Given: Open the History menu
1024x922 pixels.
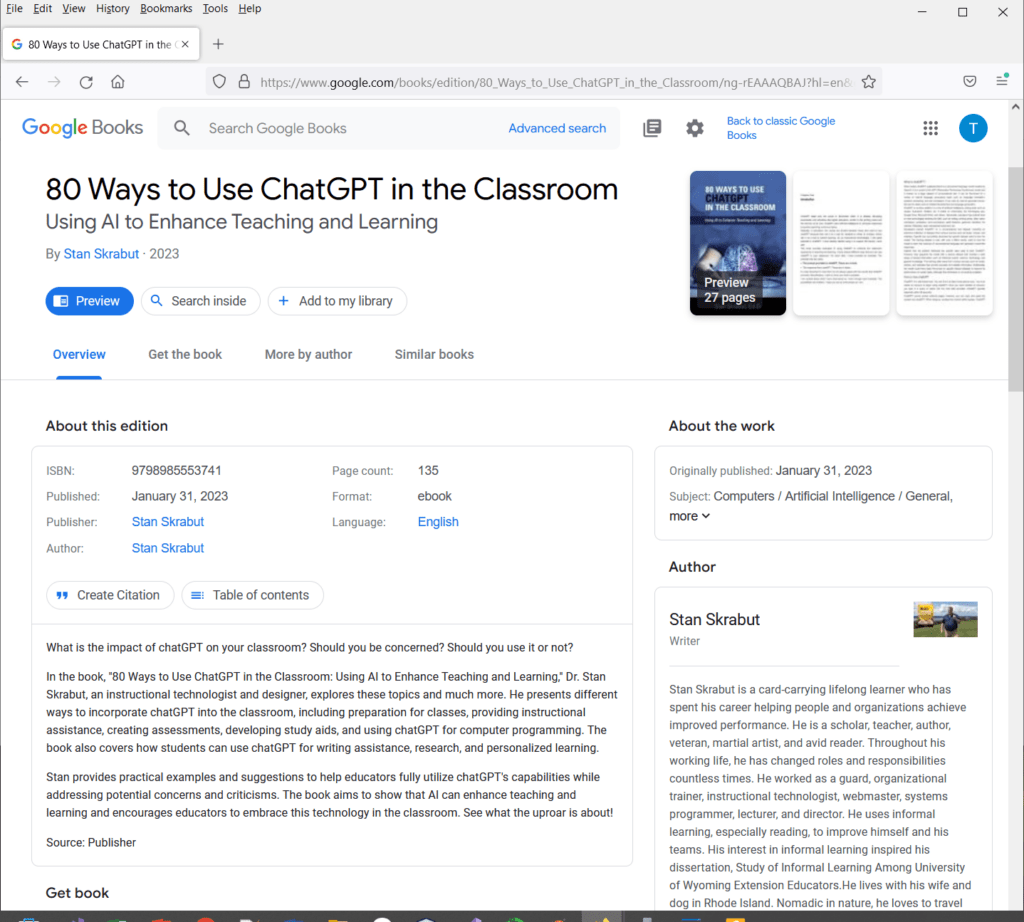Looking at the screenshot, I should (x=112, y=9).
